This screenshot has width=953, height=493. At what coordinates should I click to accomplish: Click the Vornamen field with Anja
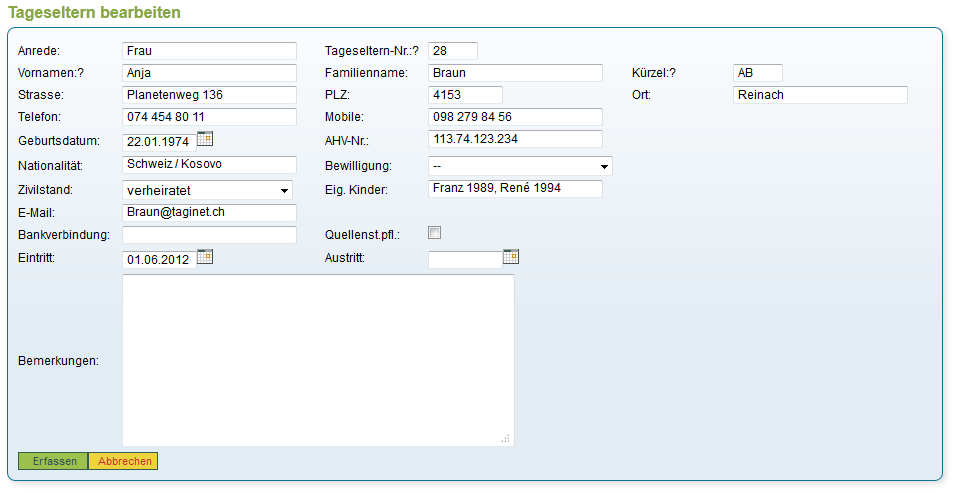coord(209,73)
